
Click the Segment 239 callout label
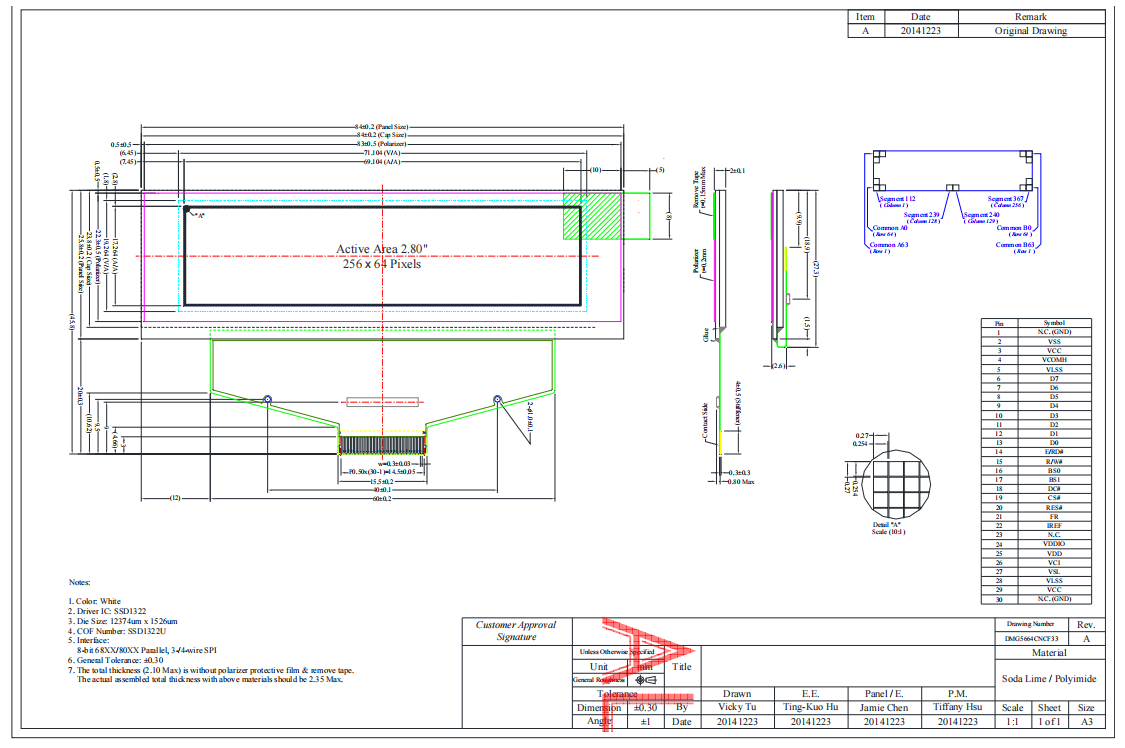pyautogui.click(x=921, y=217)
